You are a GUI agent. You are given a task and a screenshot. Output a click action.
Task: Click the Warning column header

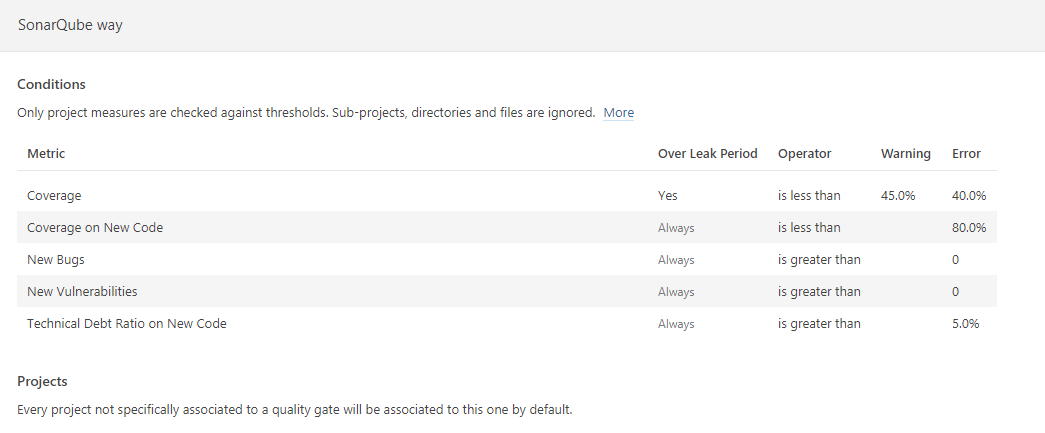coord(905,154)
